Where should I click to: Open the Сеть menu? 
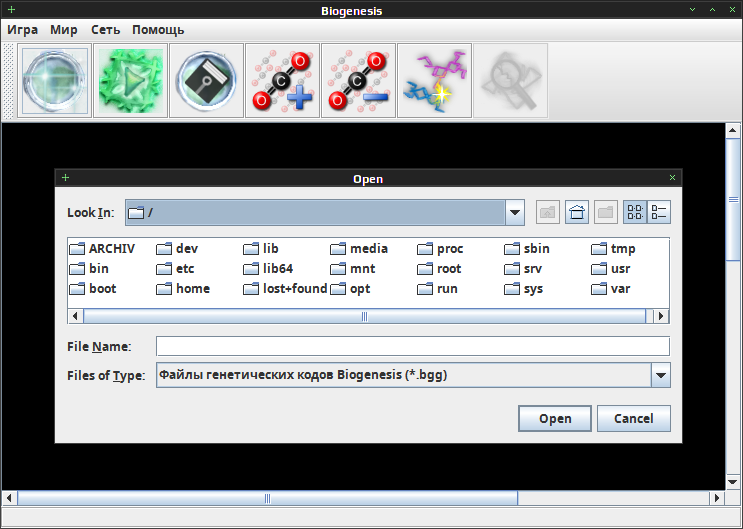105,30
